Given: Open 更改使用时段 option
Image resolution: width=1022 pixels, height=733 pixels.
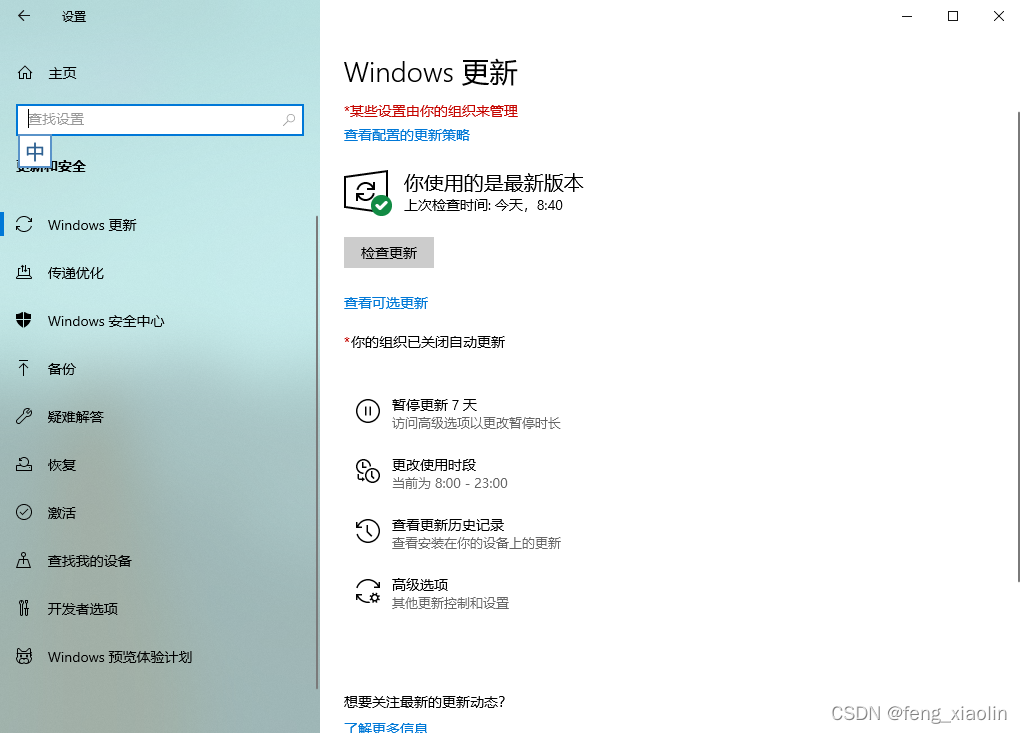Looking at the screenshot, I should pos(432,474).
